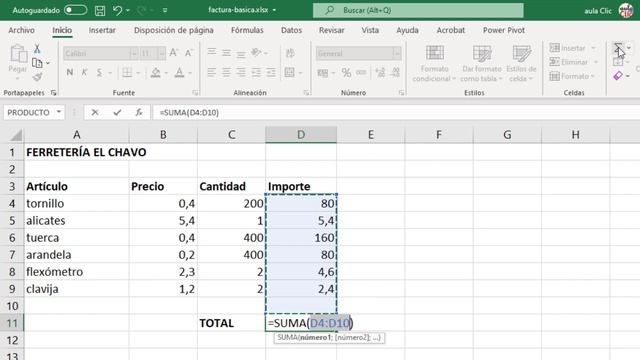Confirm formula with checkmark

(117, 112)
